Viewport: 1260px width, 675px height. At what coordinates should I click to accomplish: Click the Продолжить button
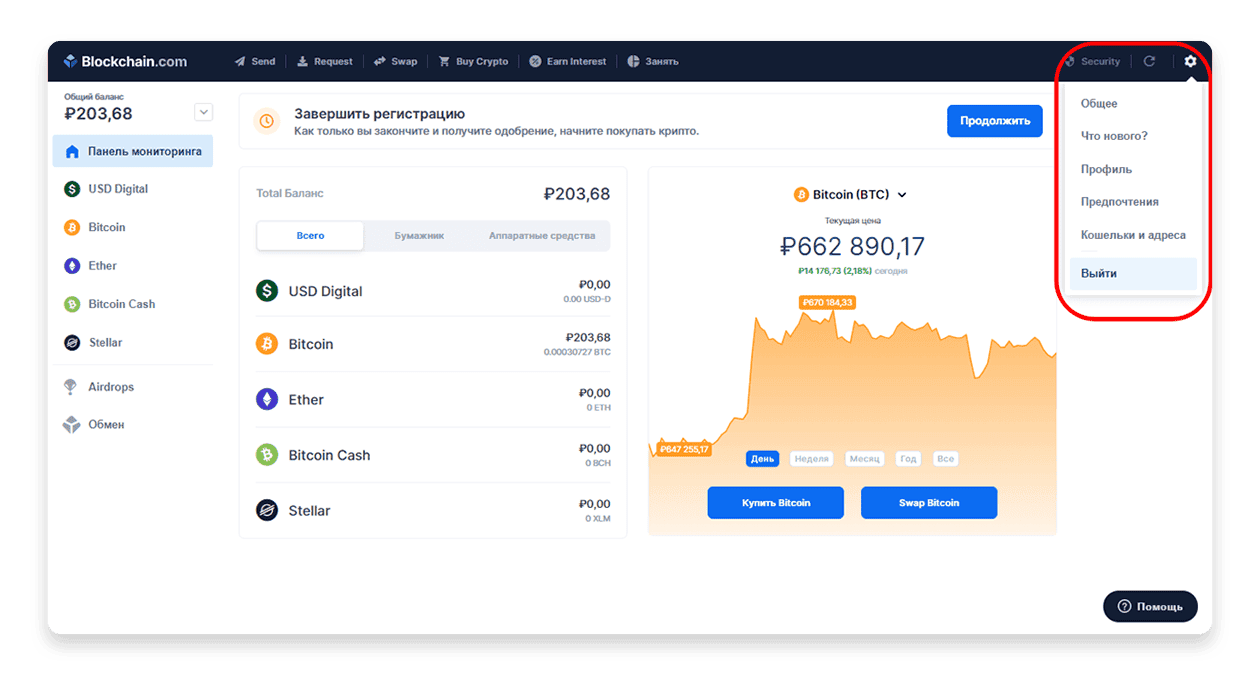pos(995,121)
